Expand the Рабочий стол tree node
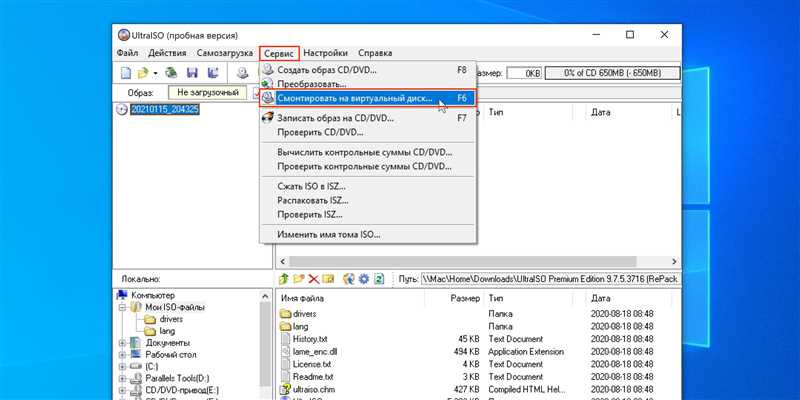The width and height of the screenshot is (800, 400). coord(122,355)
